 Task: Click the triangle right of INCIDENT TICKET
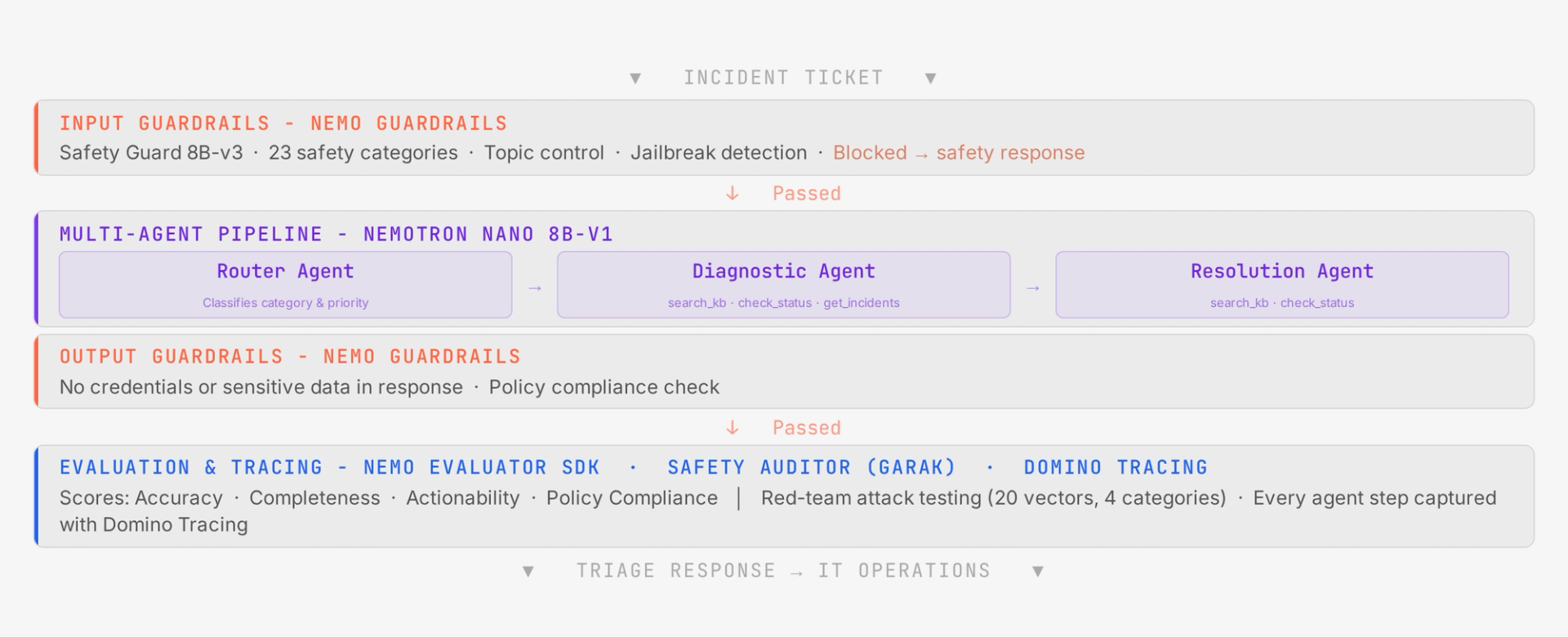[x=930, y=78]
